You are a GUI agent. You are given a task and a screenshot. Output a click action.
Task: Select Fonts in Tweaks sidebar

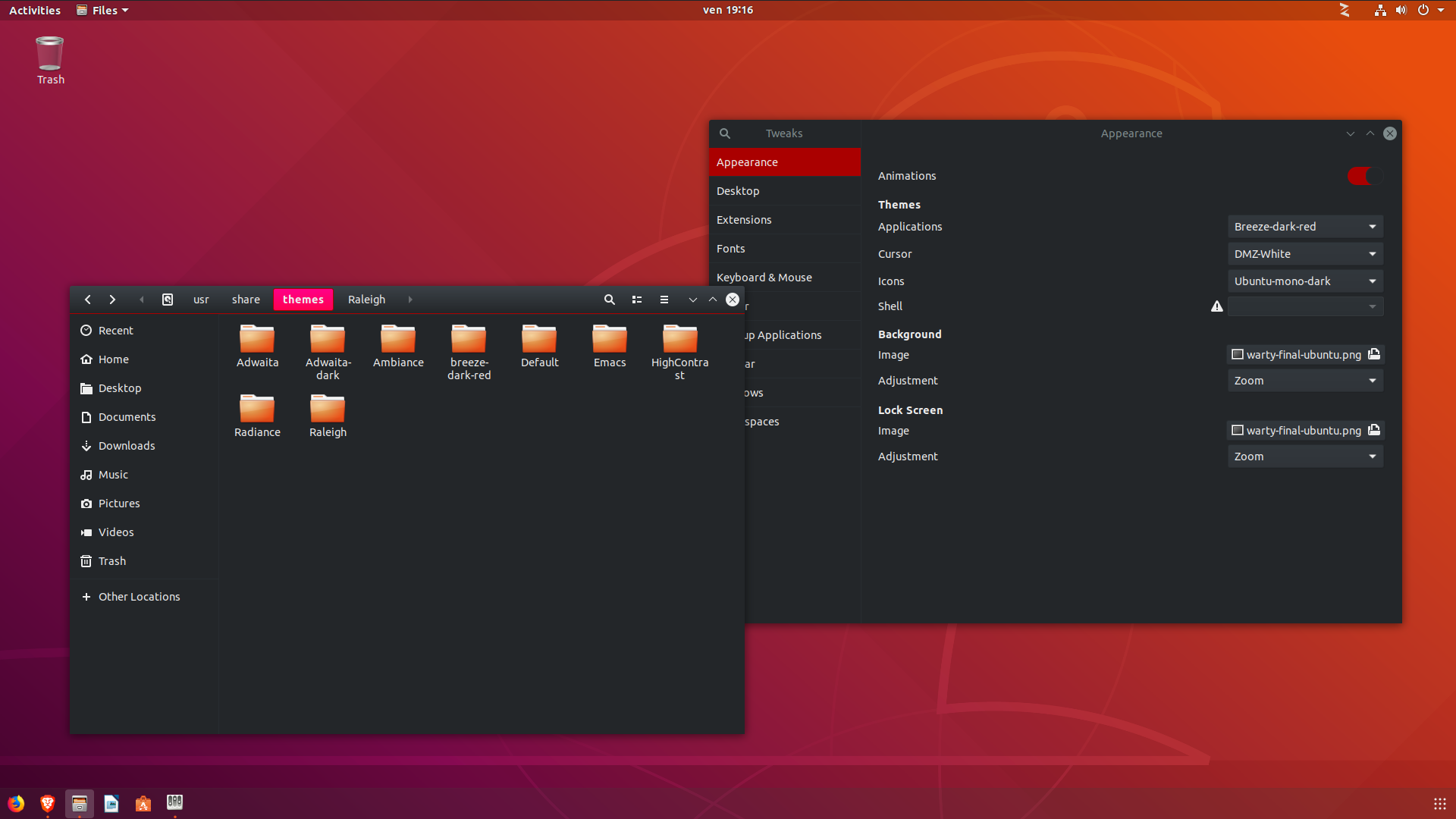[x=785, y=249]
